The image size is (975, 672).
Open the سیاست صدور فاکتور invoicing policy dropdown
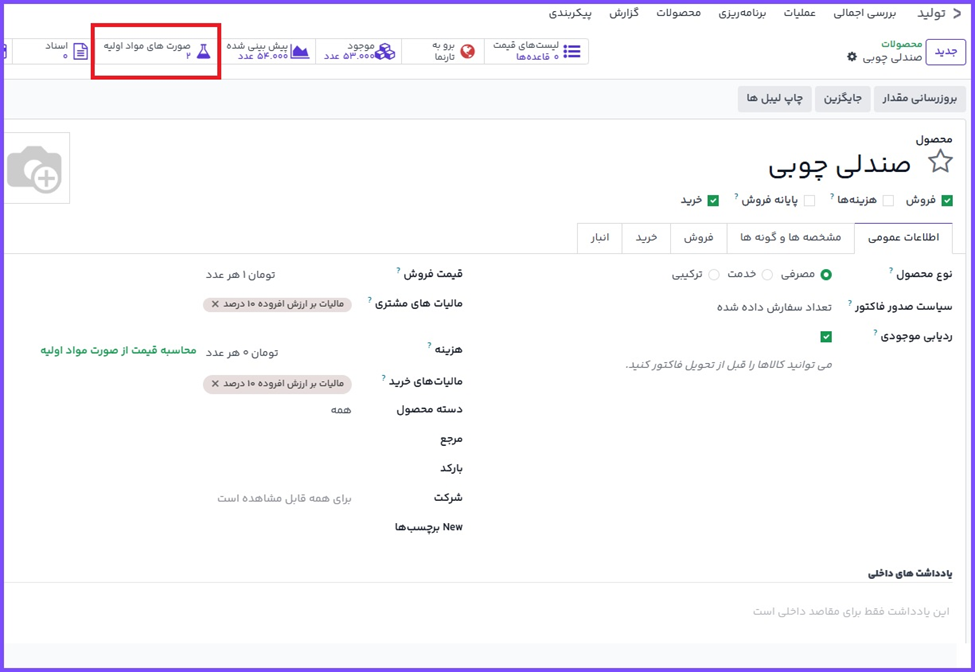[x=774, y=307]
